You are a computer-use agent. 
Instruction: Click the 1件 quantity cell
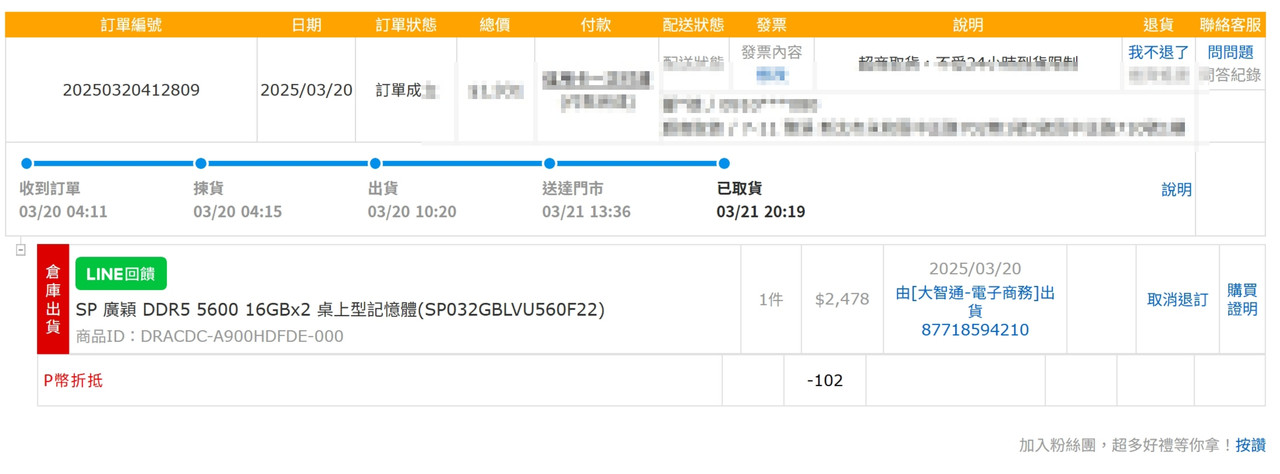click(770, 299)
